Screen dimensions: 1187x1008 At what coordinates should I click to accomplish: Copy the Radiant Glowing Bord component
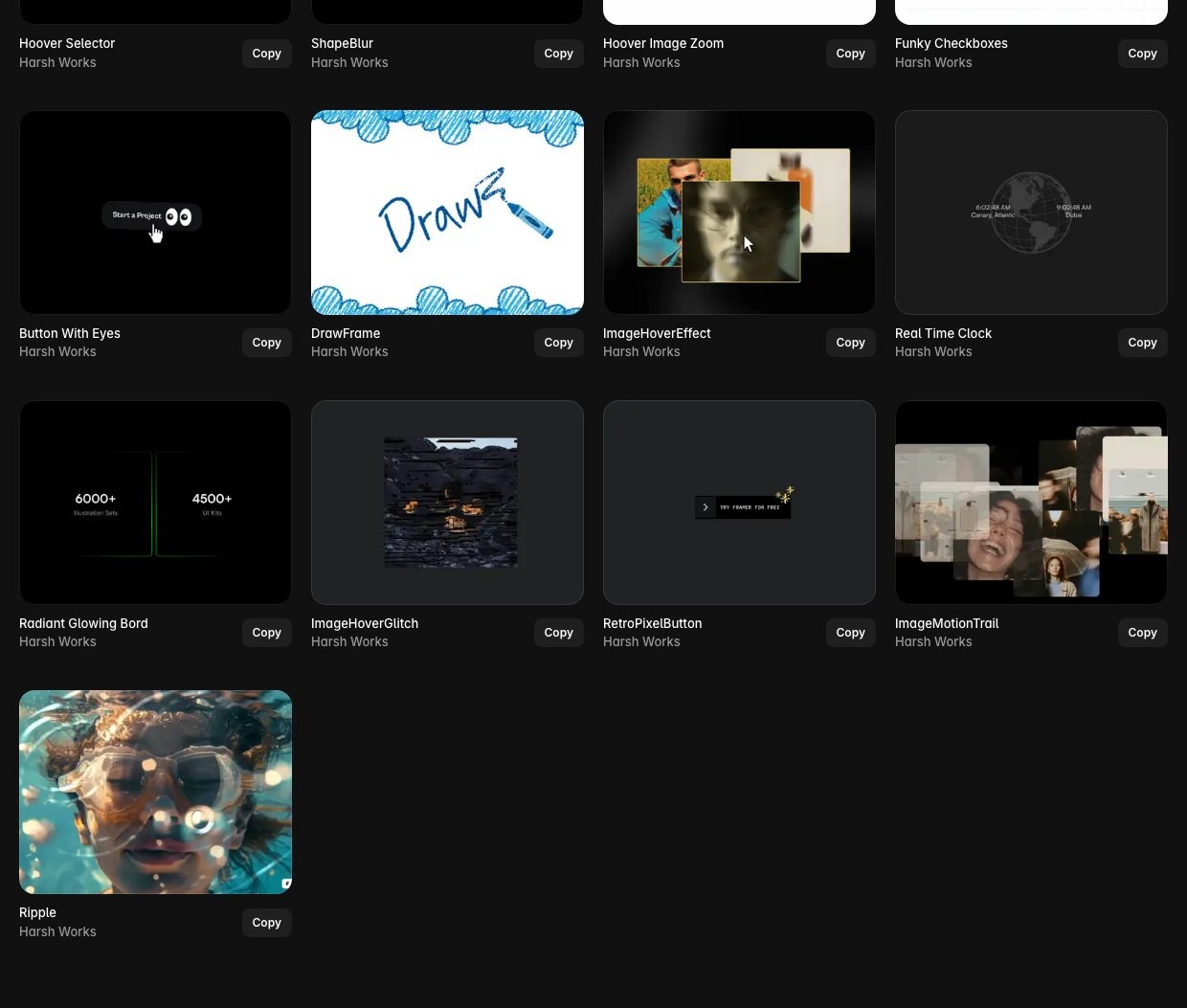pyautogui.click(x=266, y=633)
